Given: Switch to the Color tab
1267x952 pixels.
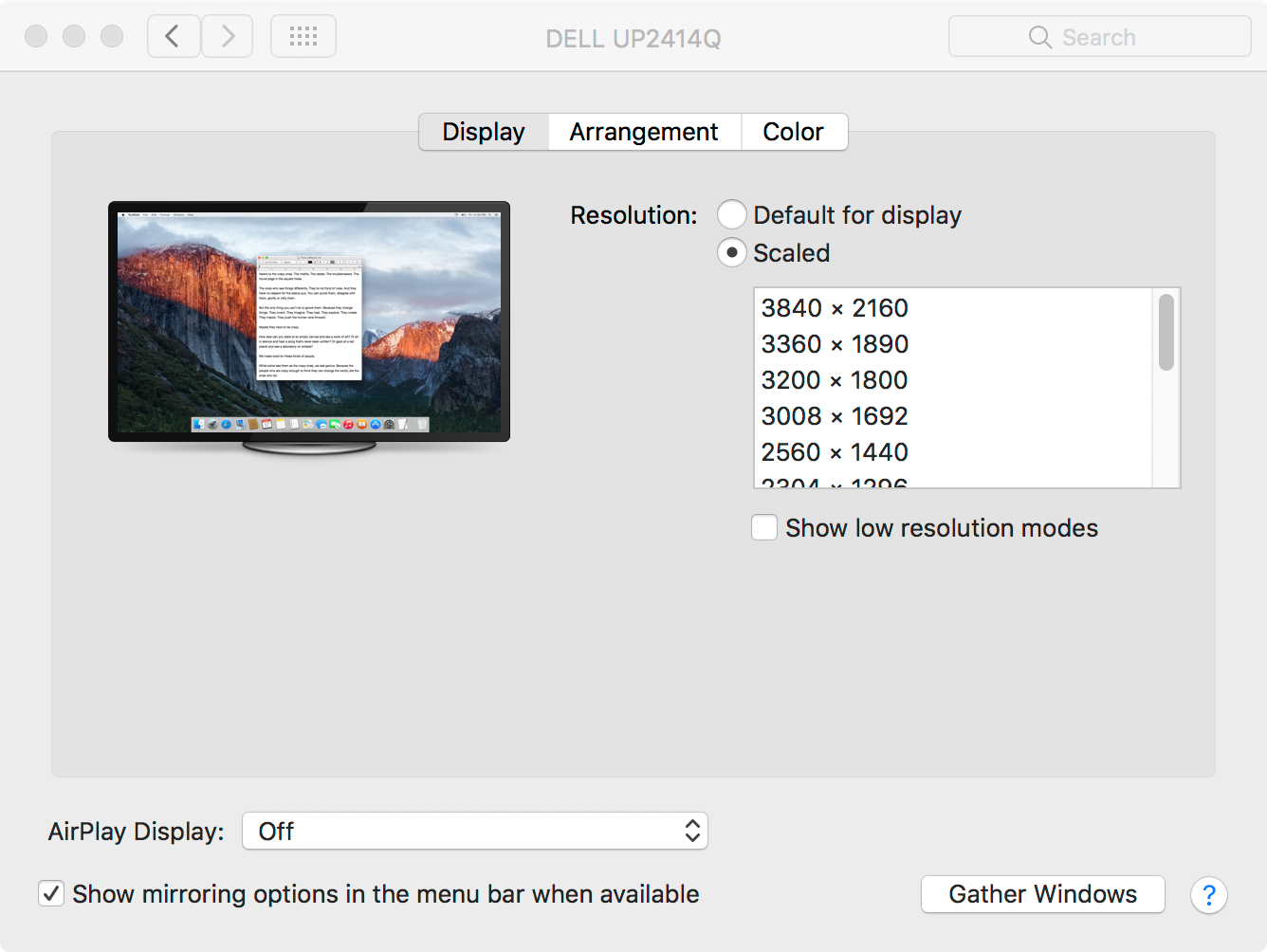Looking at the screenshot, I should tap(794, 132).
